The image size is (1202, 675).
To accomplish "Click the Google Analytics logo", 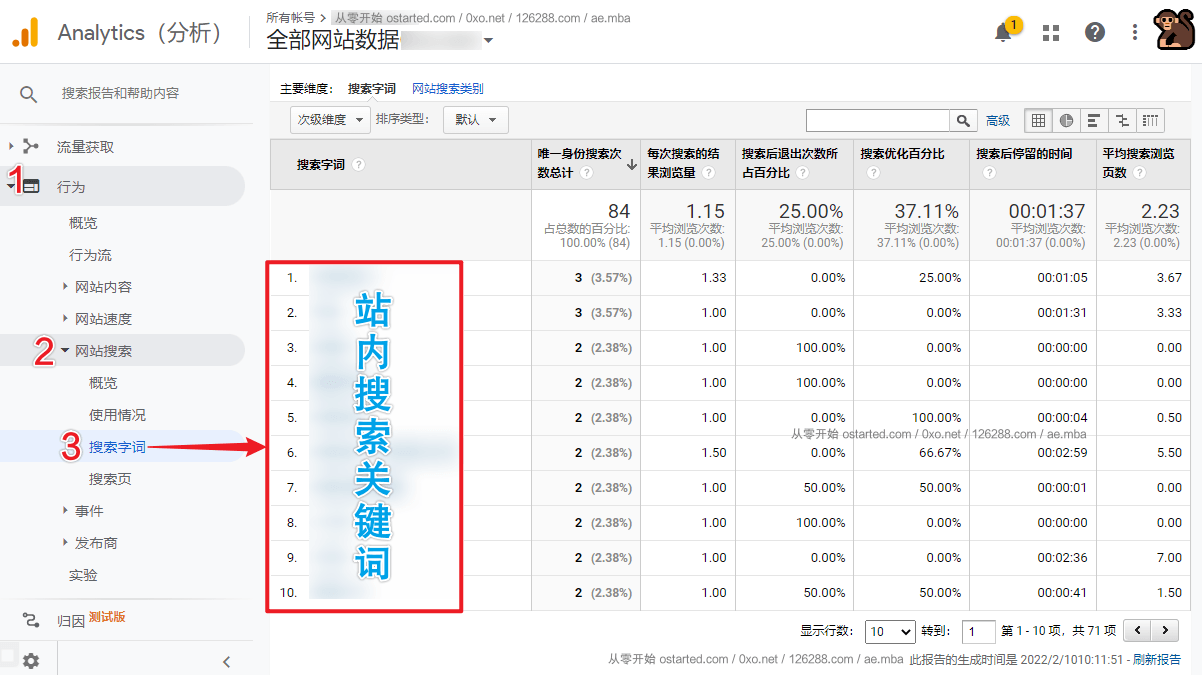I will 26,33.
